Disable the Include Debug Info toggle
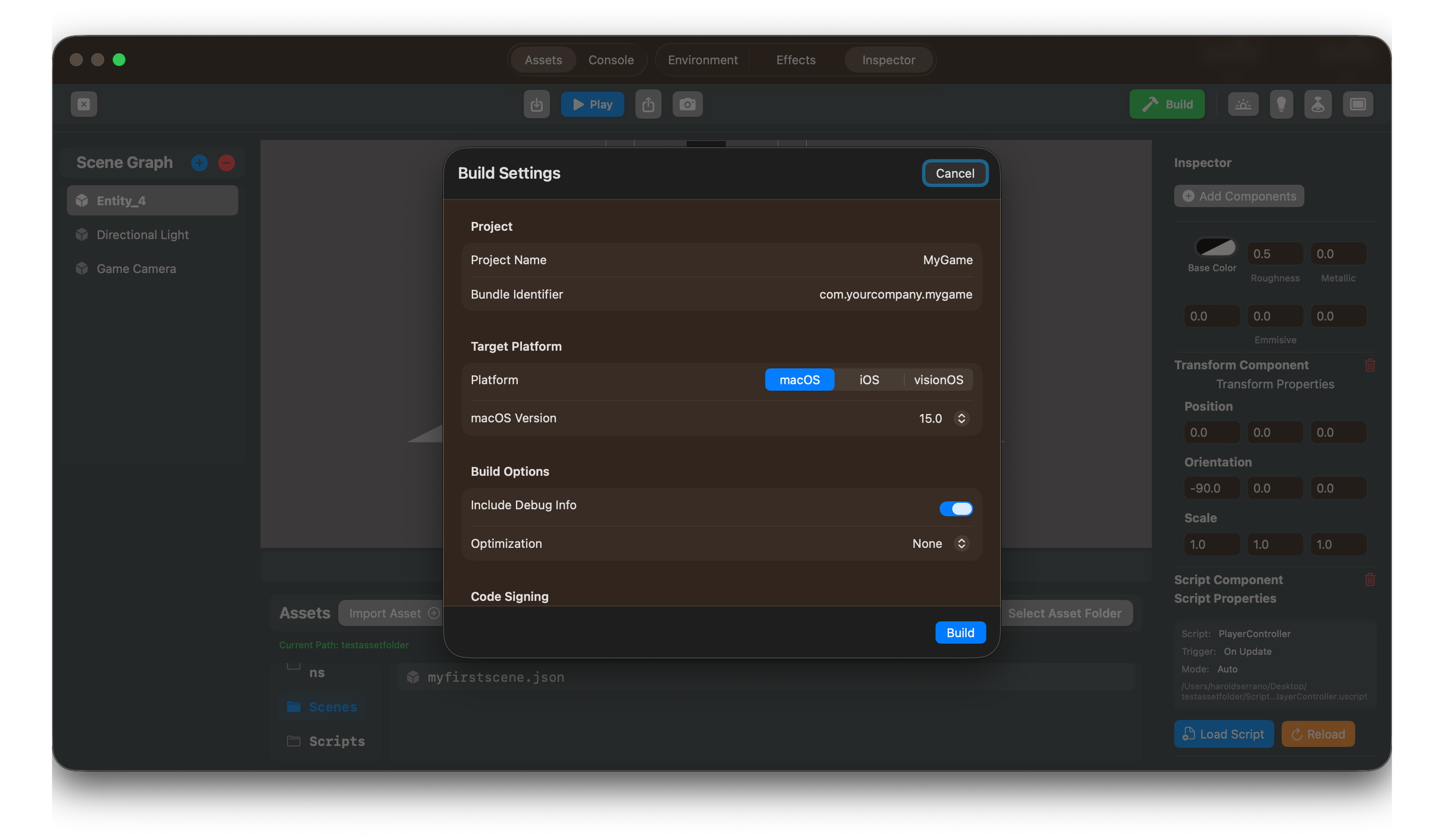 click(x=956, y=508)
